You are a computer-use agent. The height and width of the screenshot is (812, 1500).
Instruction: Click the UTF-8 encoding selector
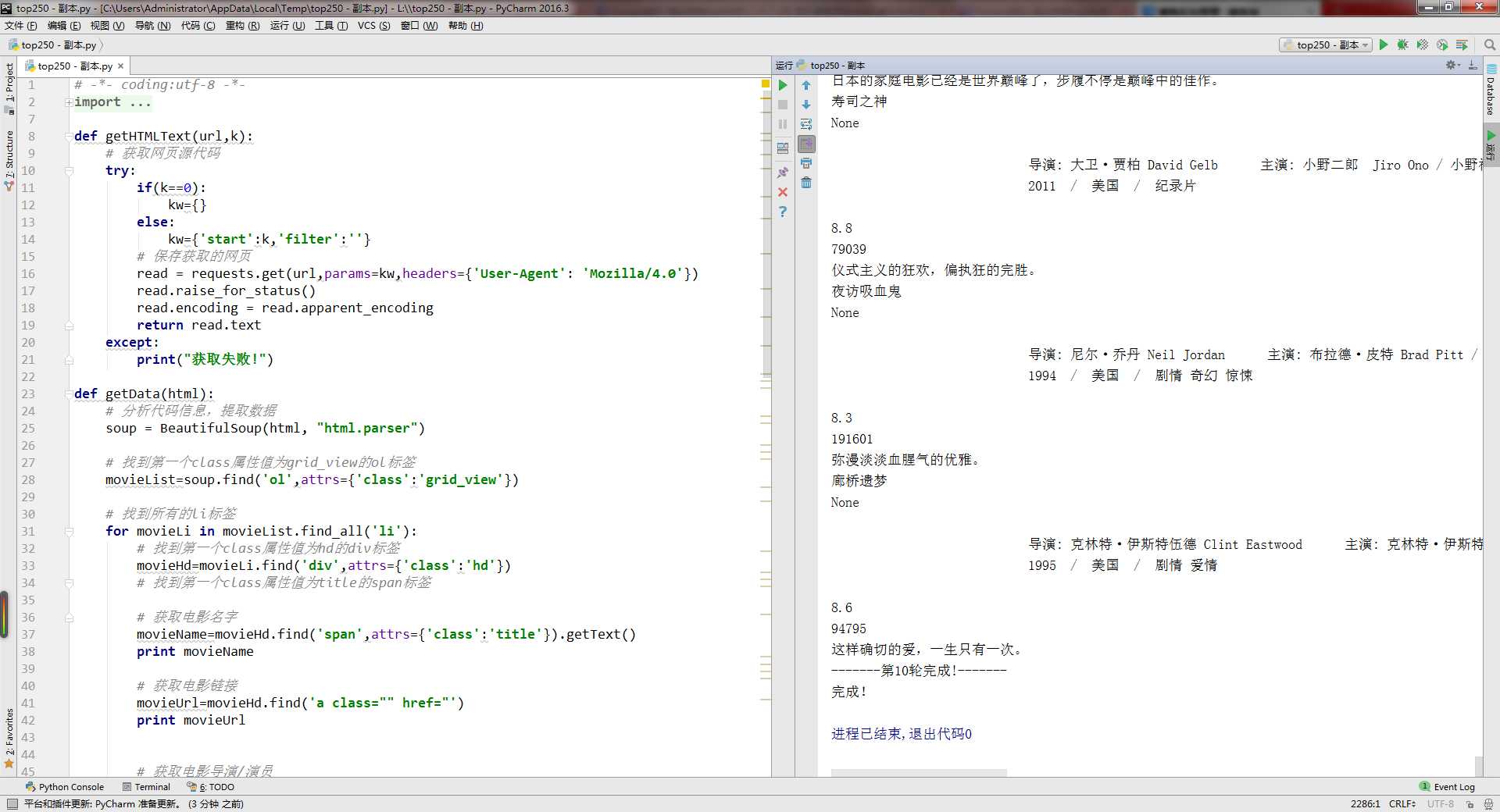(1441, 803)
